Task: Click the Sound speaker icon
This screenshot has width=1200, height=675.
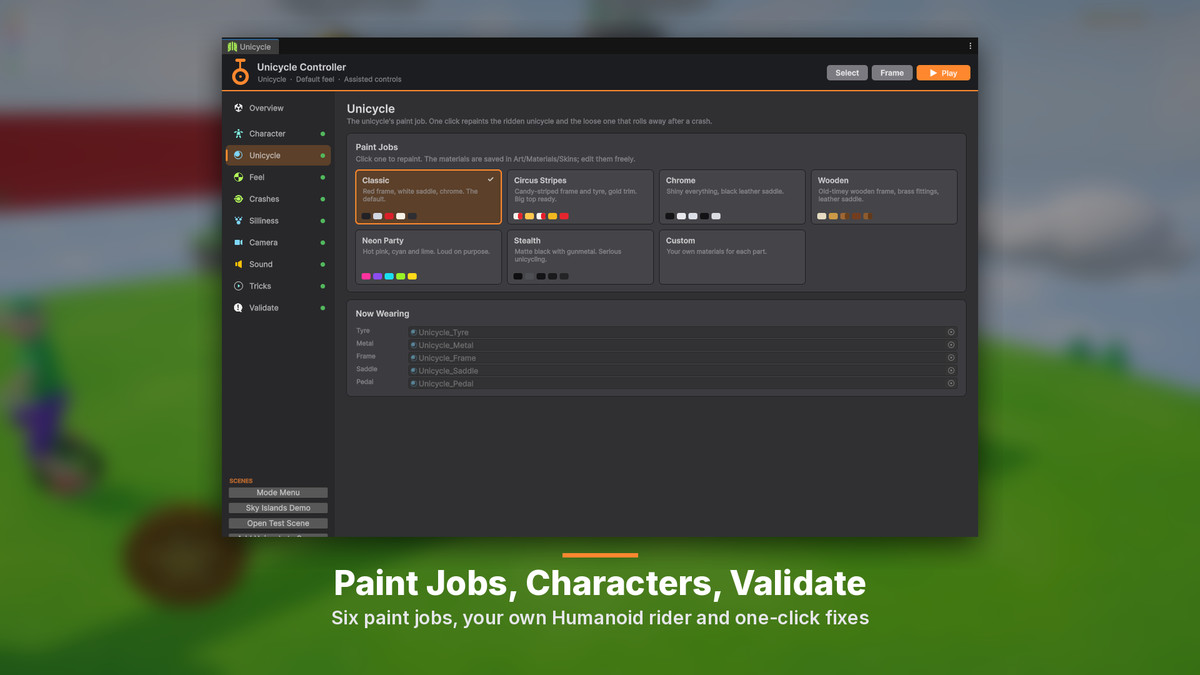Action: 238,265
